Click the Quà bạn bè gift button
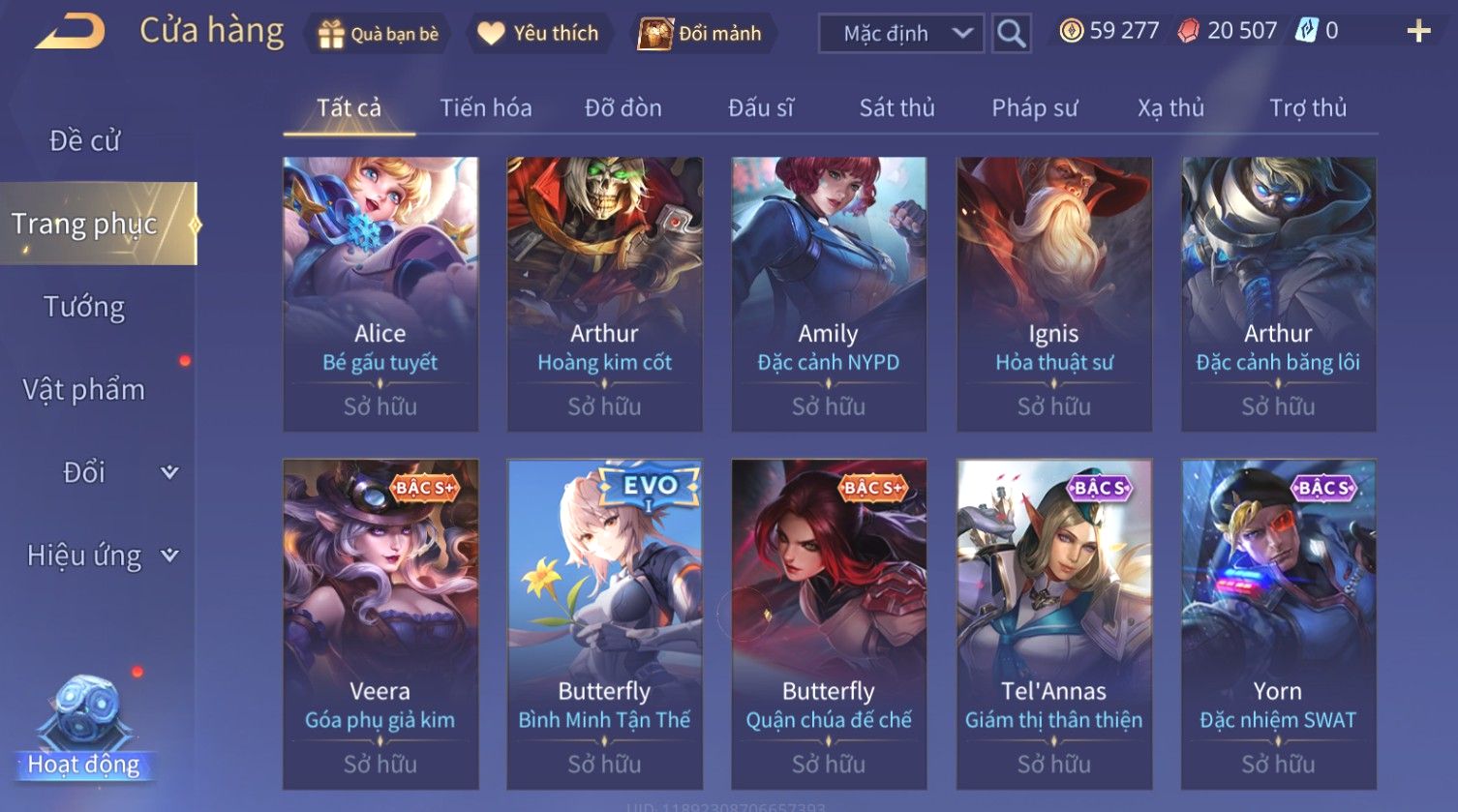1458x812 pixels. (x=379, y=34)
